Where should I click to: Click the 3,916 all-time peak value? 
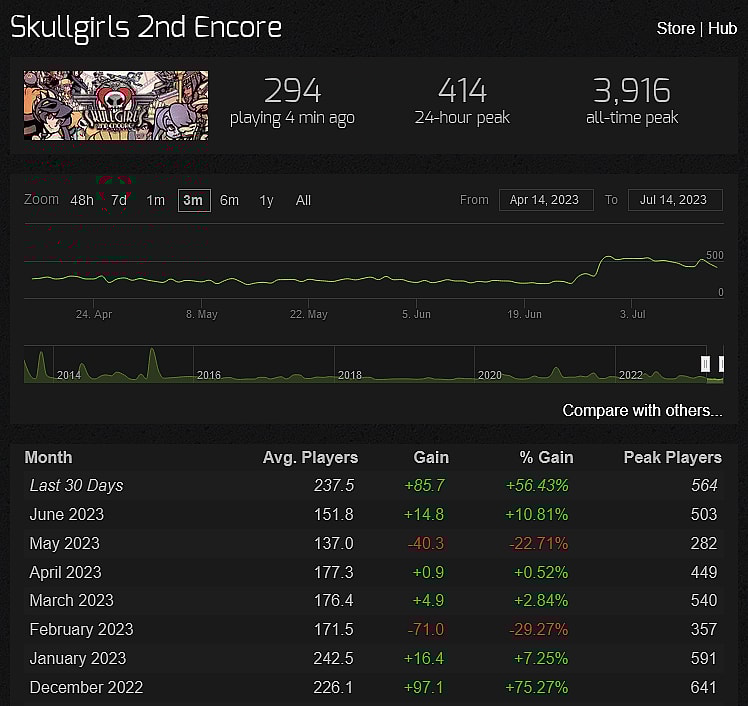click(x=632, y=91)
